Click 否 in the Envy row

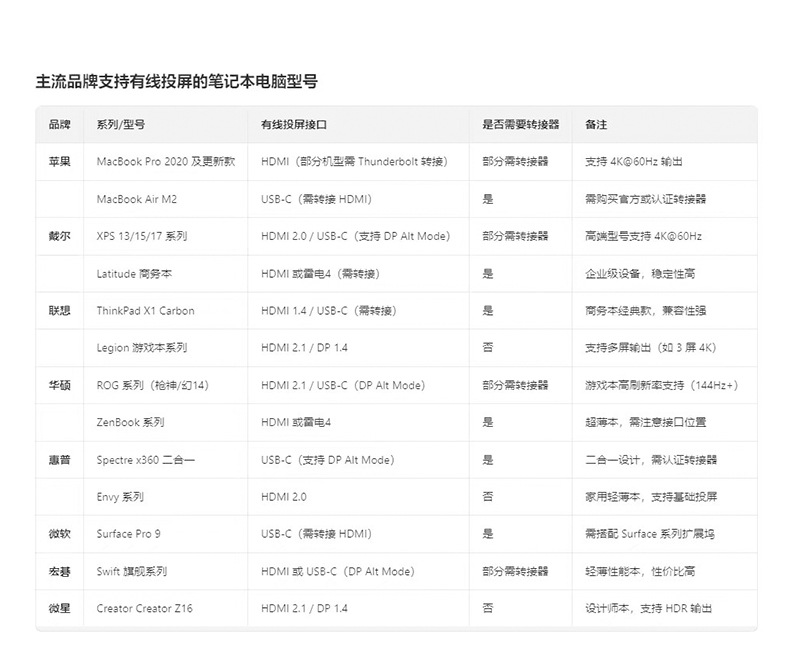pos(488,497)
